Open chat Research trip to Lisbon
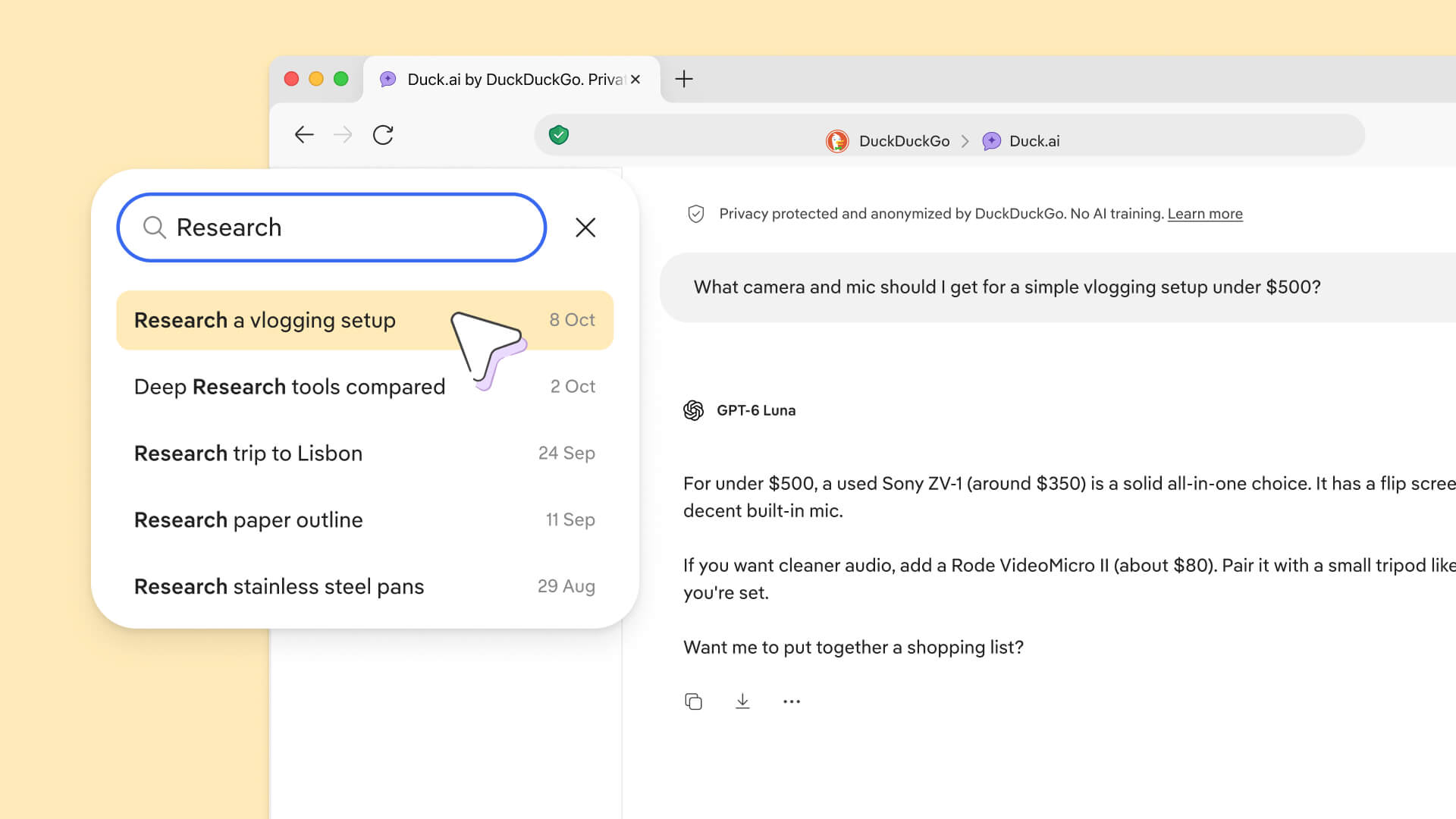1456x819 pixels. pyautogui.click(x=365, y=453)
